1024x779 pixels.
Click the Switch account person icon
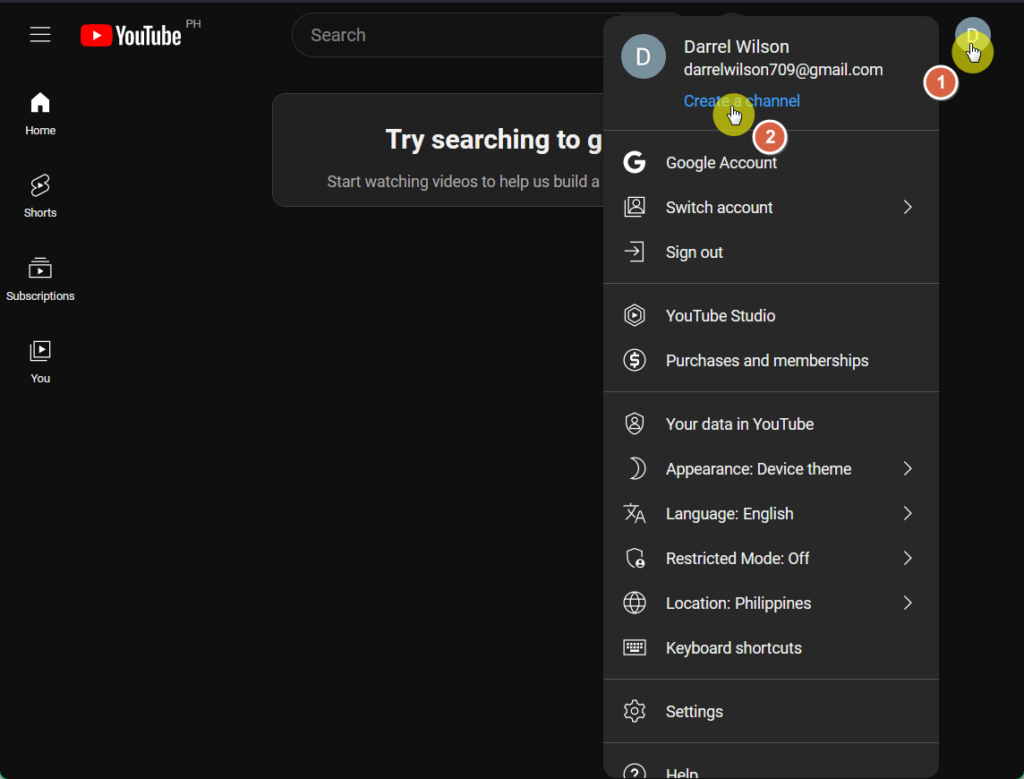click(x=634, y=207)
